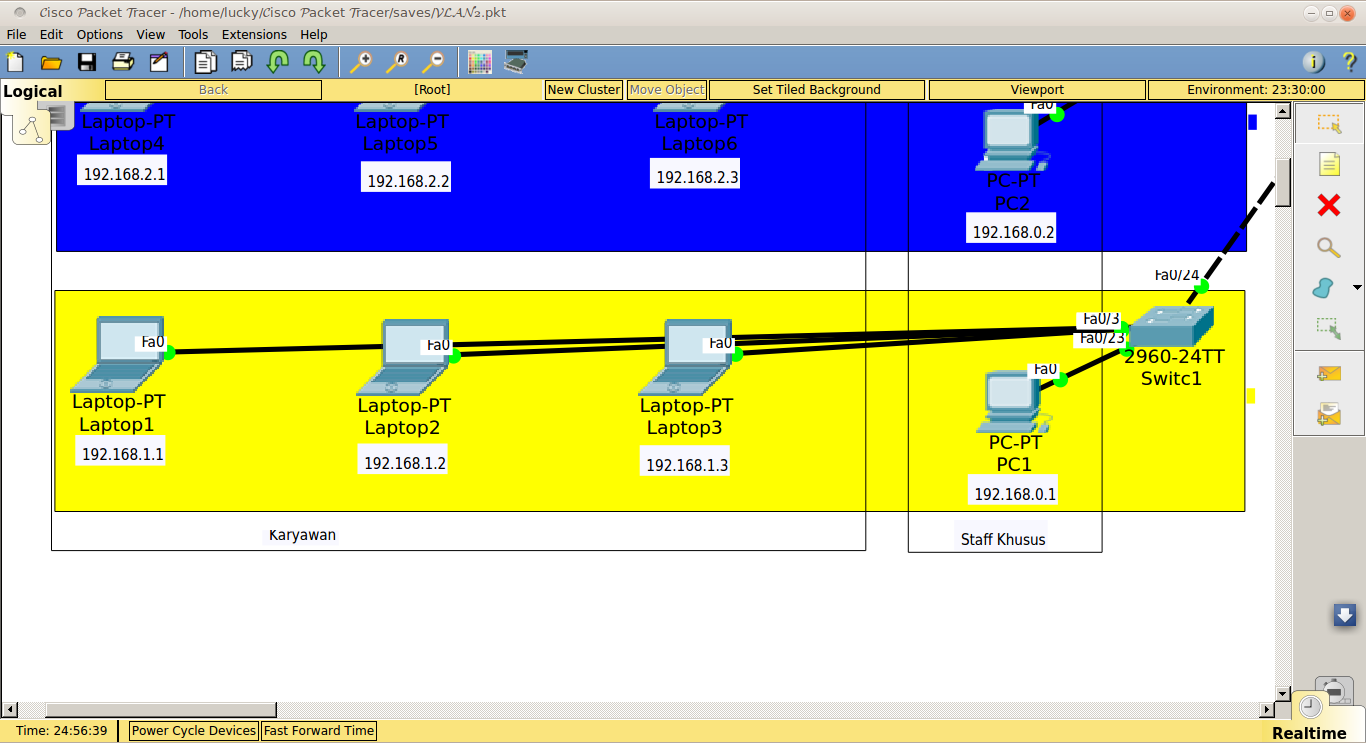Click the Fast Forward Time button
Viewport: 1366px width, 743px height.
(x=318, y=730)
